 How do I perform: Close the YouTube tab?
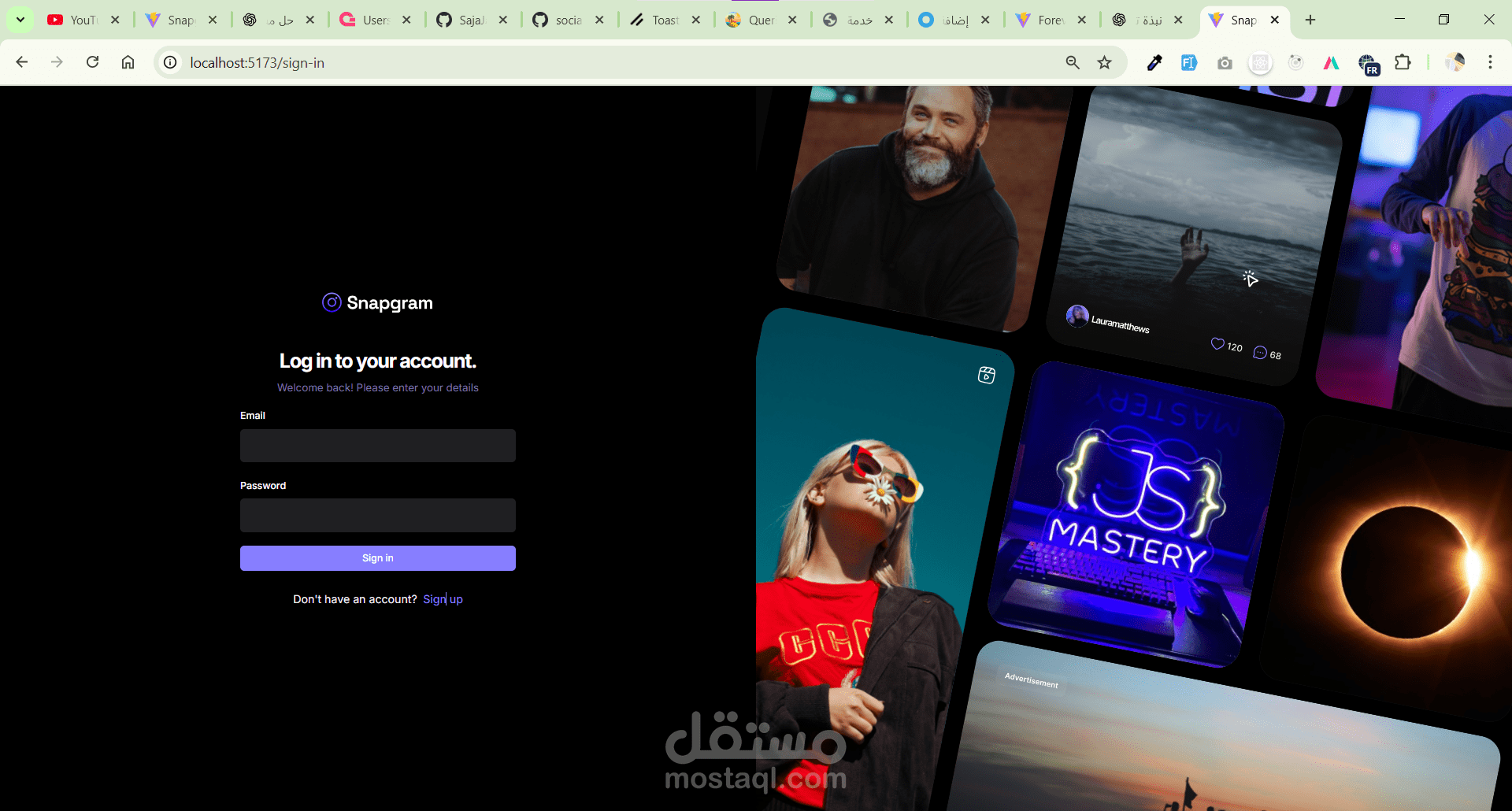coord(115,20)
